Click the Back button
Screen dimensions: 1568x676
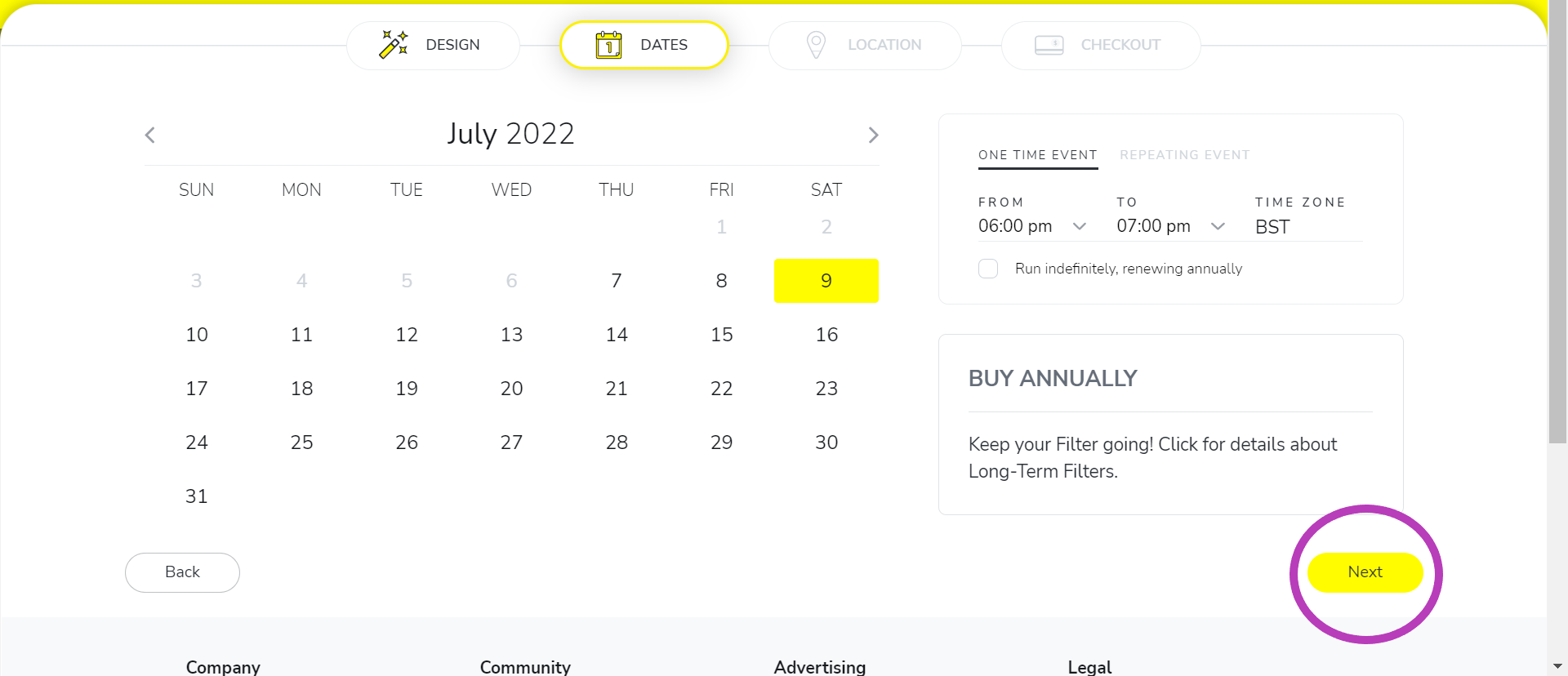click(182, 572)
